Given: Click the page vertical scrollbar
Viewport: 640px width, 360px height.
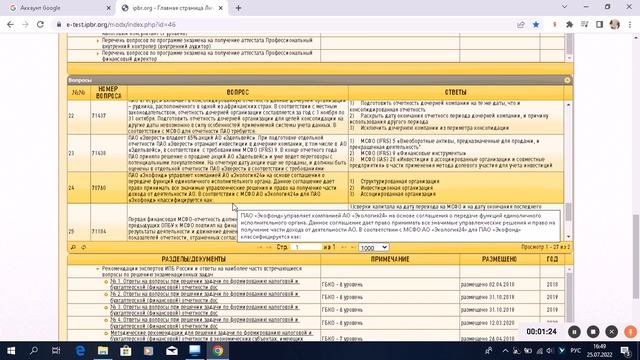Looking at the screenshot, I should point(636,256).
